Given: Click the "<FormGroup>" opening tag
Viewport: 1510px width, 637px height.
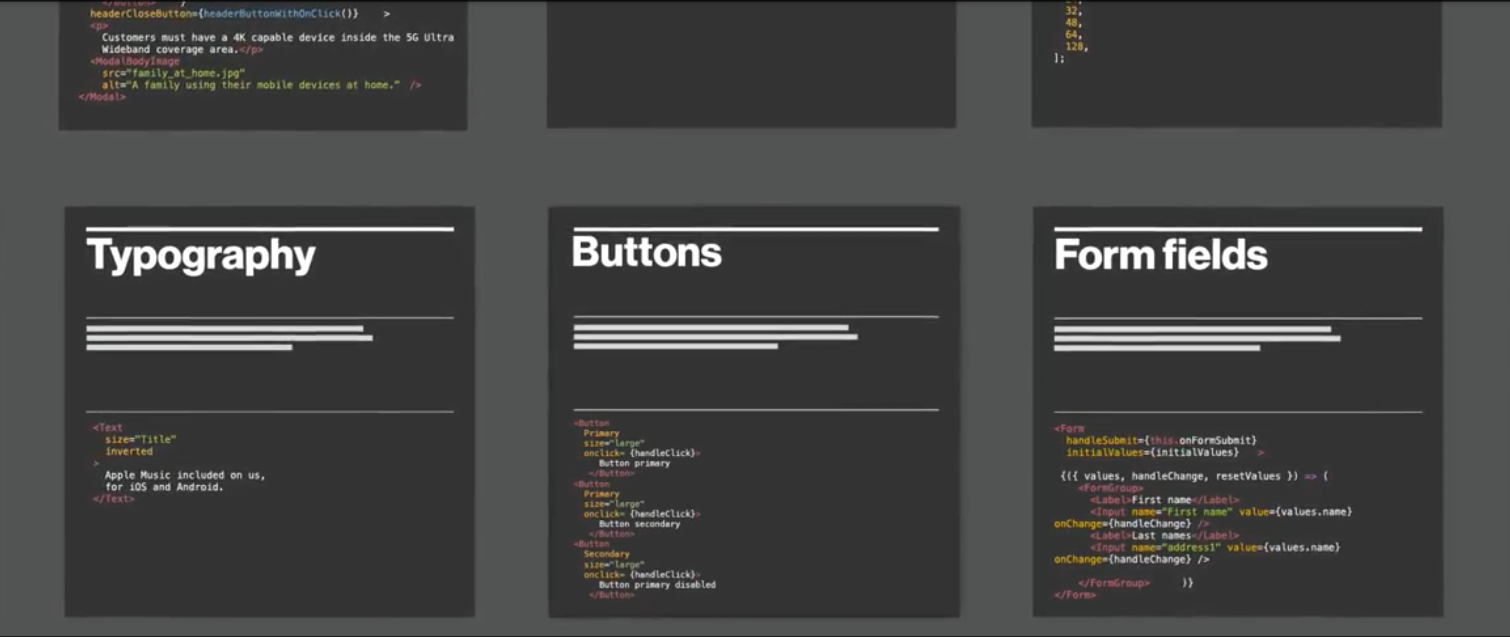Looking at the screenshot, I should click(1111, 488).
